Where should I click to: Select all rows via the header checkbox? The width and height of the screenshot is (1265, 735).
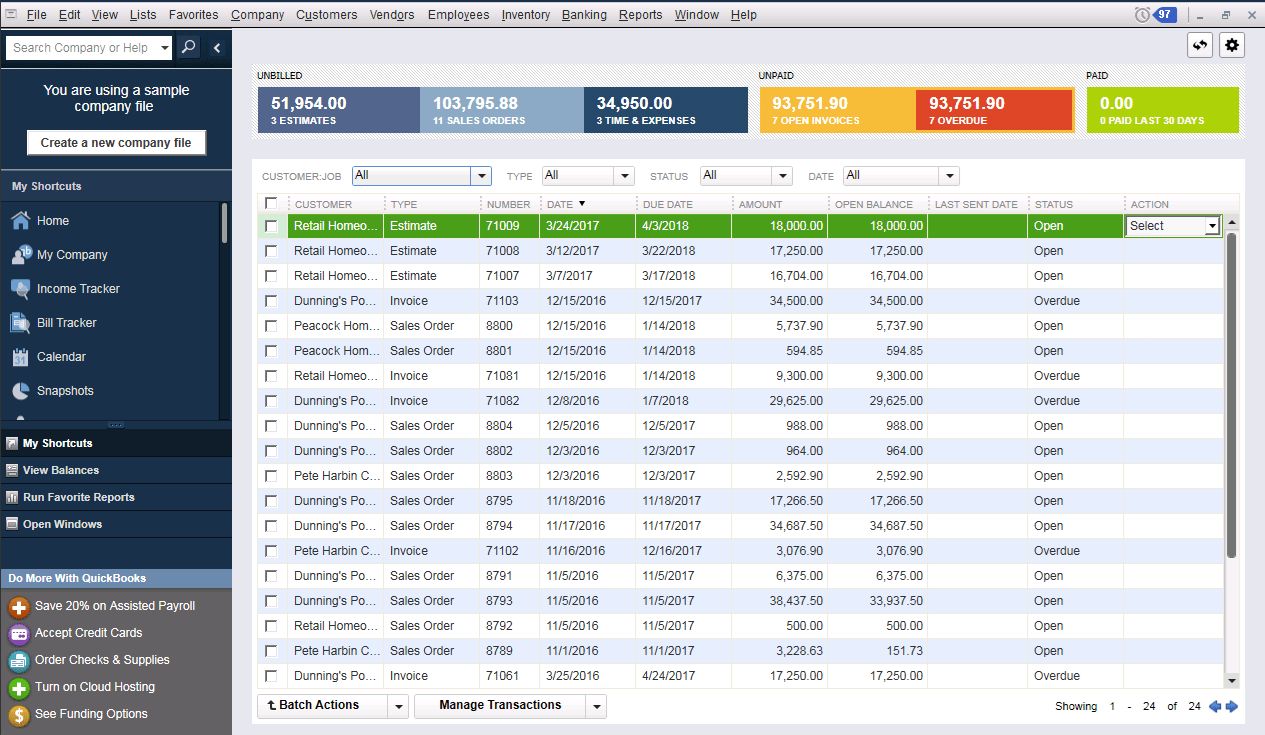click(x=271, y=203)
